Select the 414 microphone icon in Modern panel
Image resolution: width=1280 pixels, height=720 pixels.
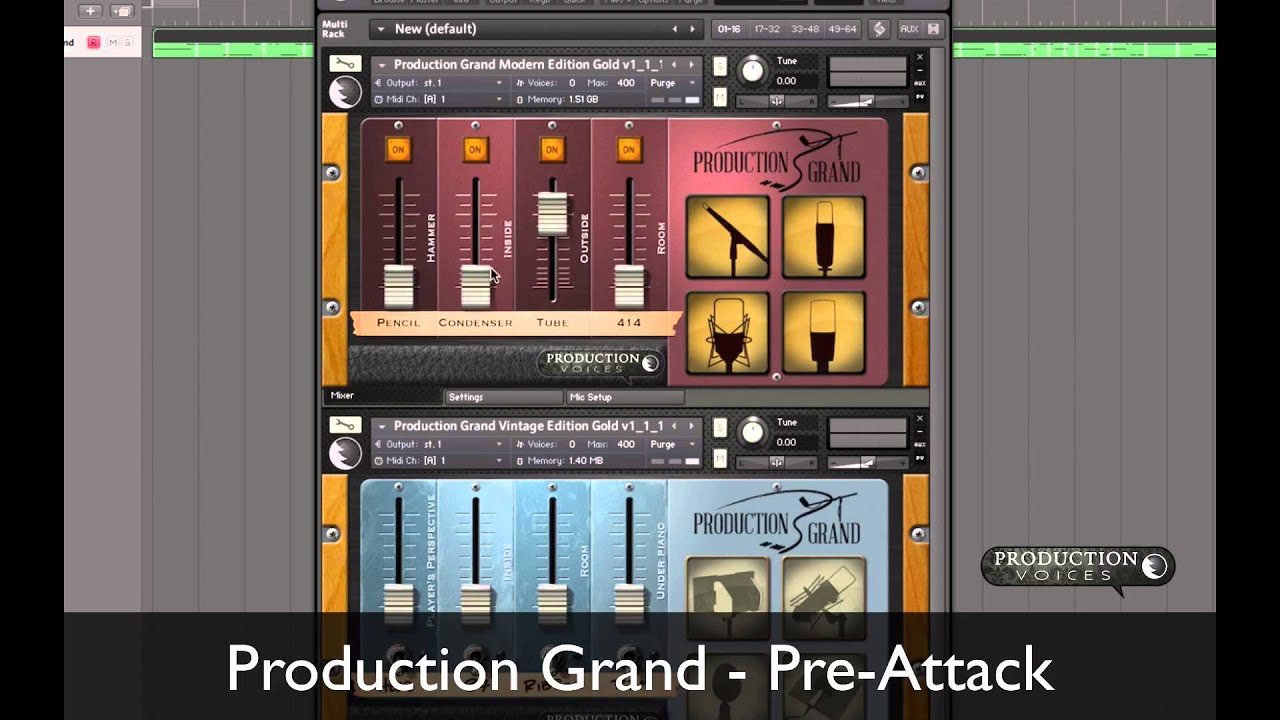click(x=824, y=333)
